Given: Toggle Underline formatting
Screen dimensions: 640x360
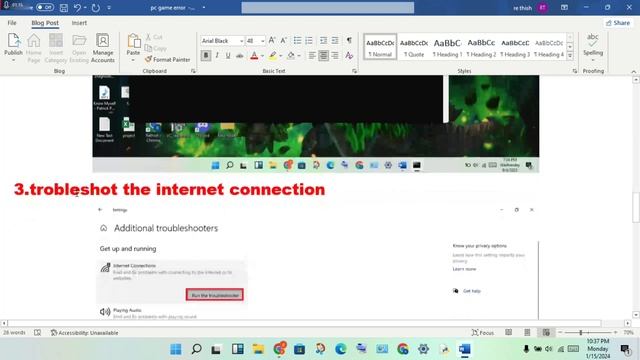Looking at the screenshot, I should (x=228, y=55).
